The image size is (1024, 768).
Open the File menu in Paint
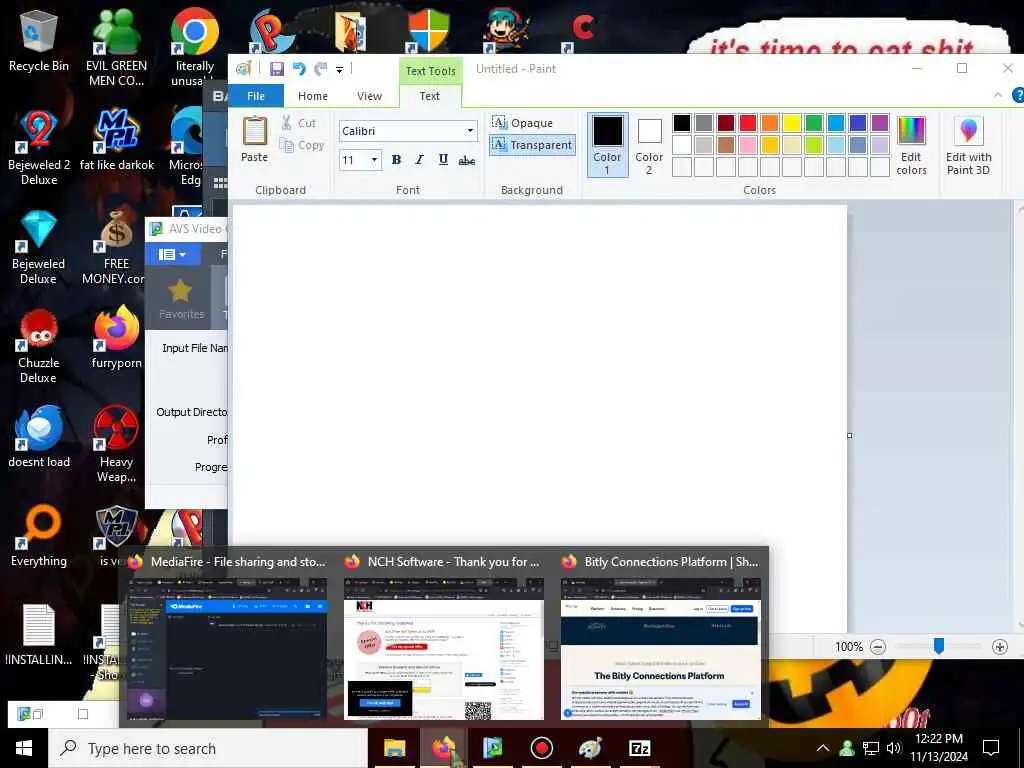click(256, 96)
